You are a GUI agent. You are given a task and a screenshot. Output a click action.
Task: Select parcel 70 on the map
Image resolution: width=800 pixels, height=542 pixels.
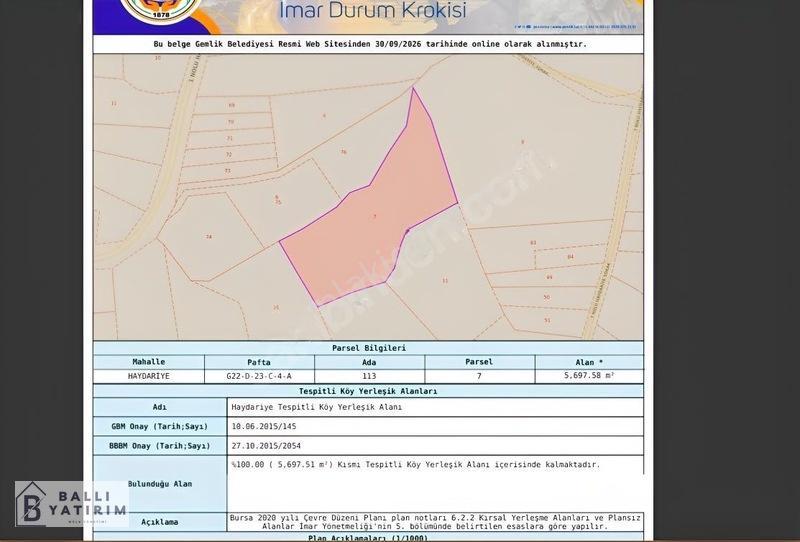pos(231,122)
